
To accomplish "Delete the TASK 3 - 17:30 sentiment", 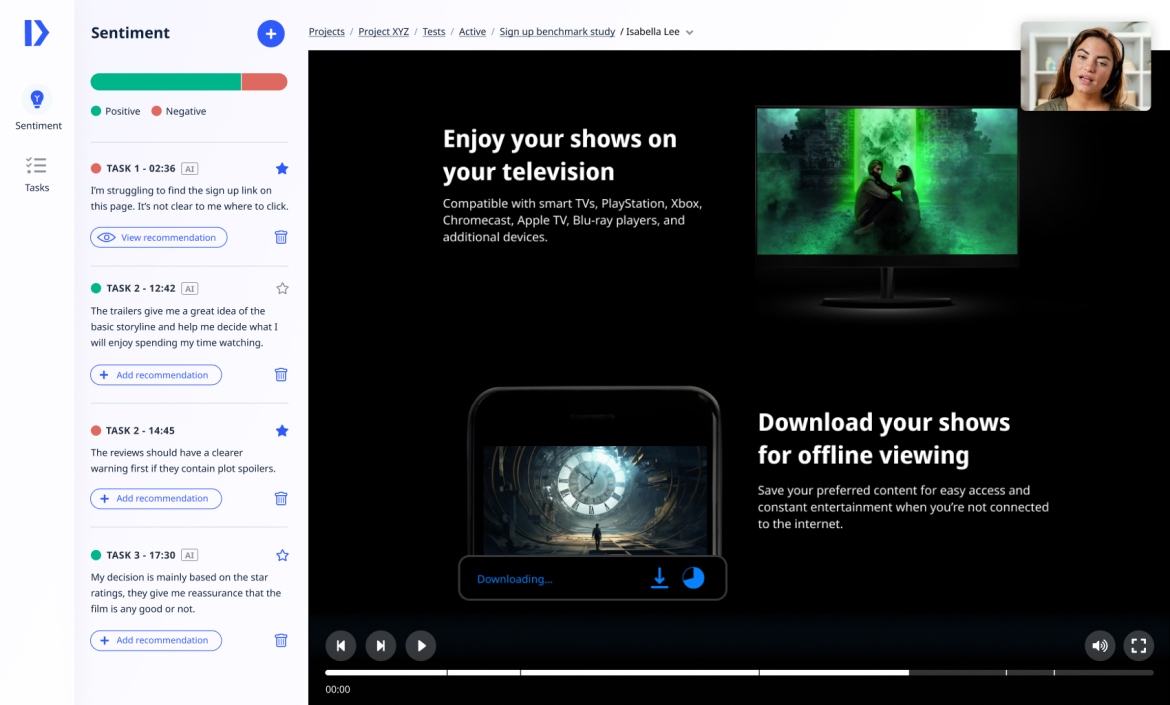I will click(281, 640).
